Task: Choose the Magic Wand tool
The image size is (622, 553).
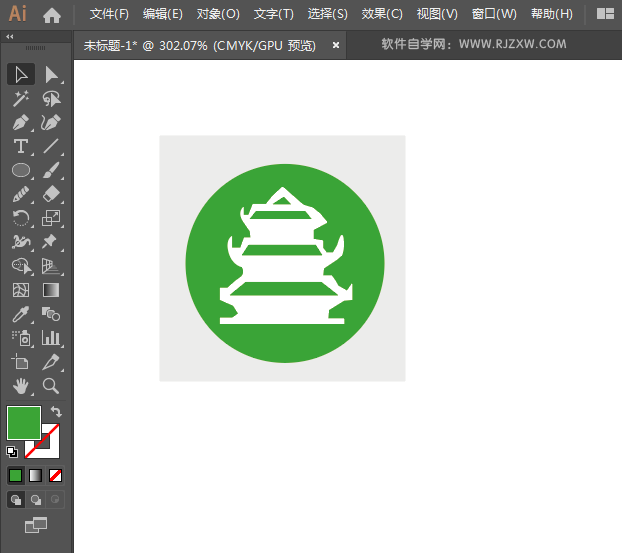Action: [x=21, y=99]
